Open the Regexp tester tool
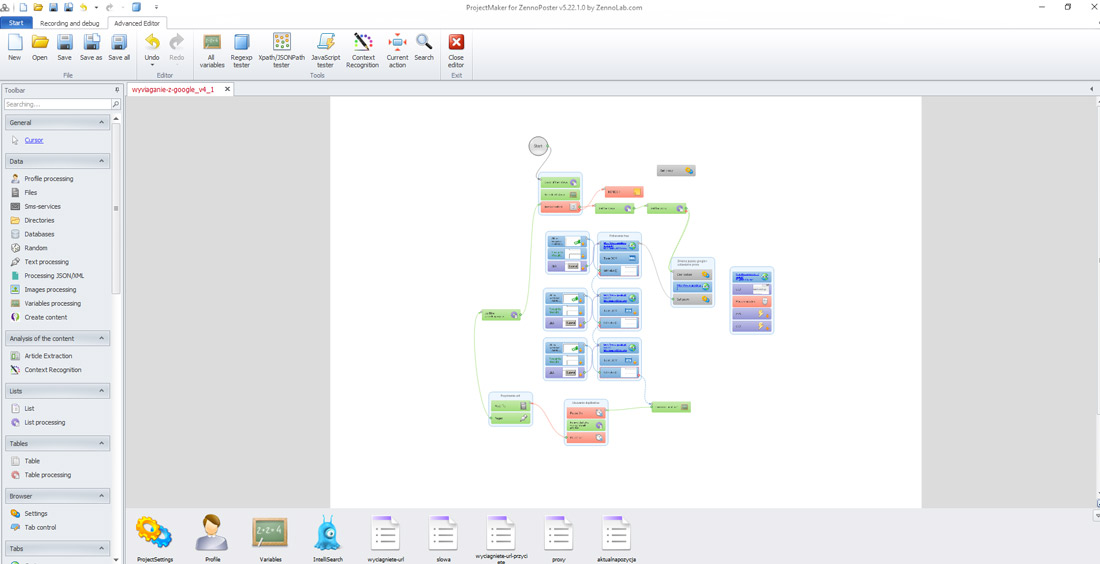Viewport: 1100px width, 564px height. 241,50
